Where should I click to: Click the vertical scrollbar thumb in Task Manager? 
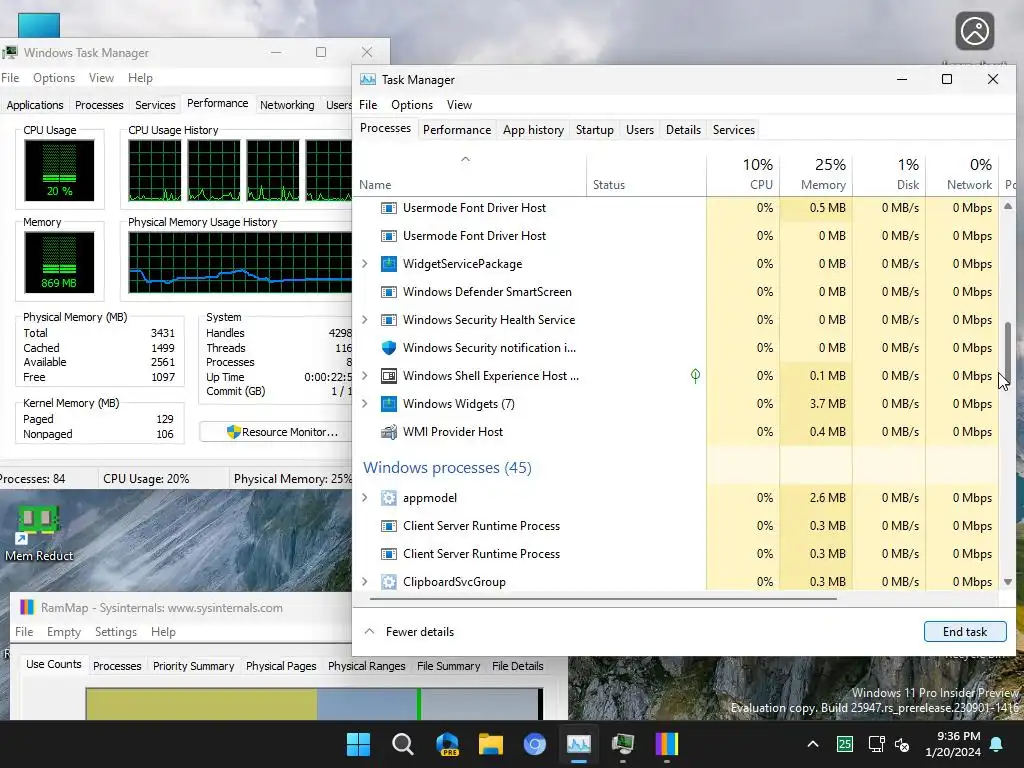[1008, 353]
